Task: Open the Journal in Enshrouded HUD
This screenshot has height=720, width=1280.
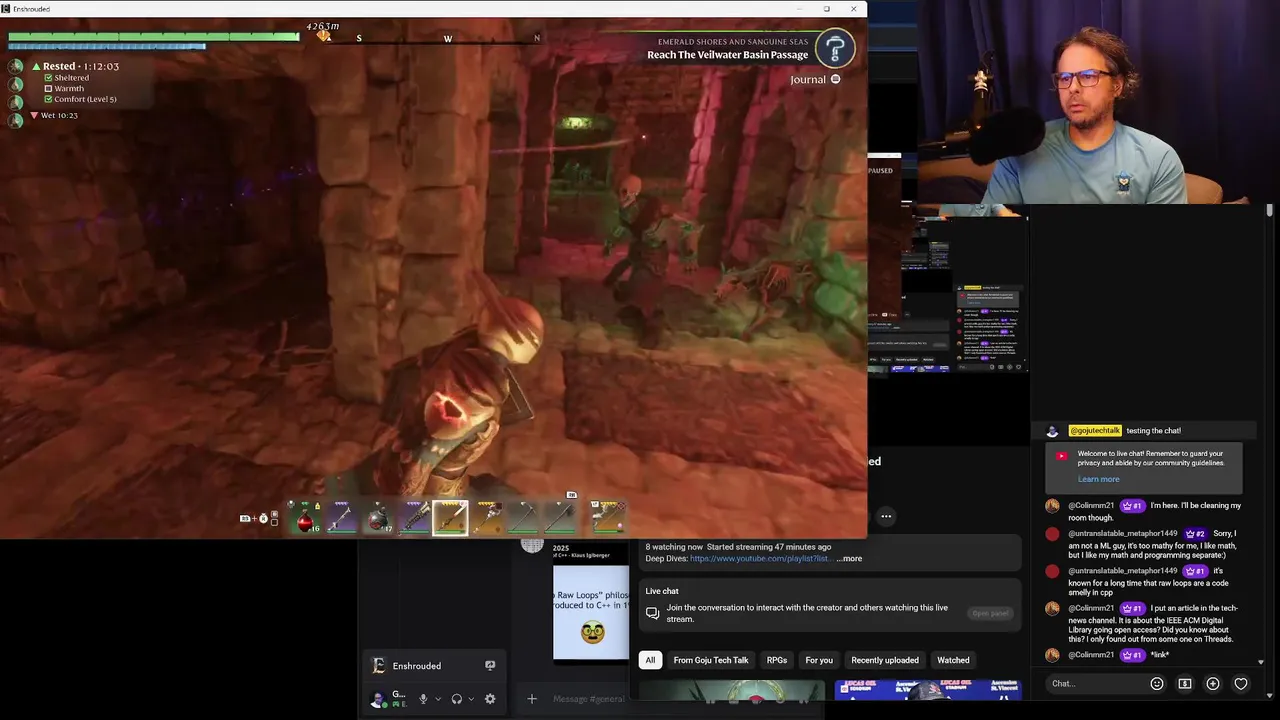Action: 815,79
